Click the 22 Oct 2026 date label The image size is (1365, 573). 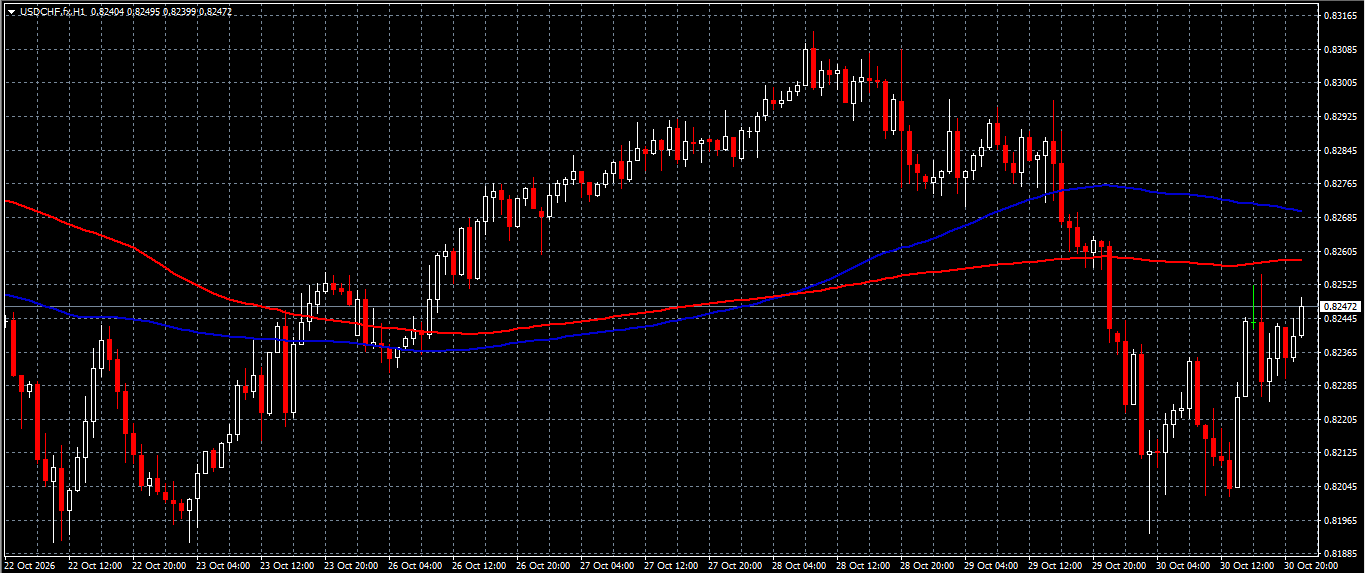point(29,566)
